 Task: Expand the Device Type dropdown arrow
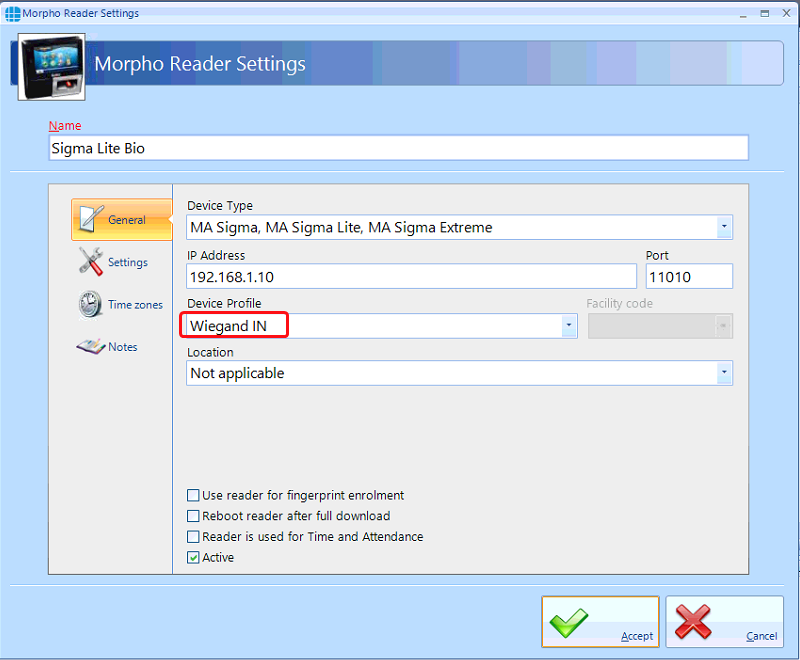pyautogui.click(x=724, y=227)
